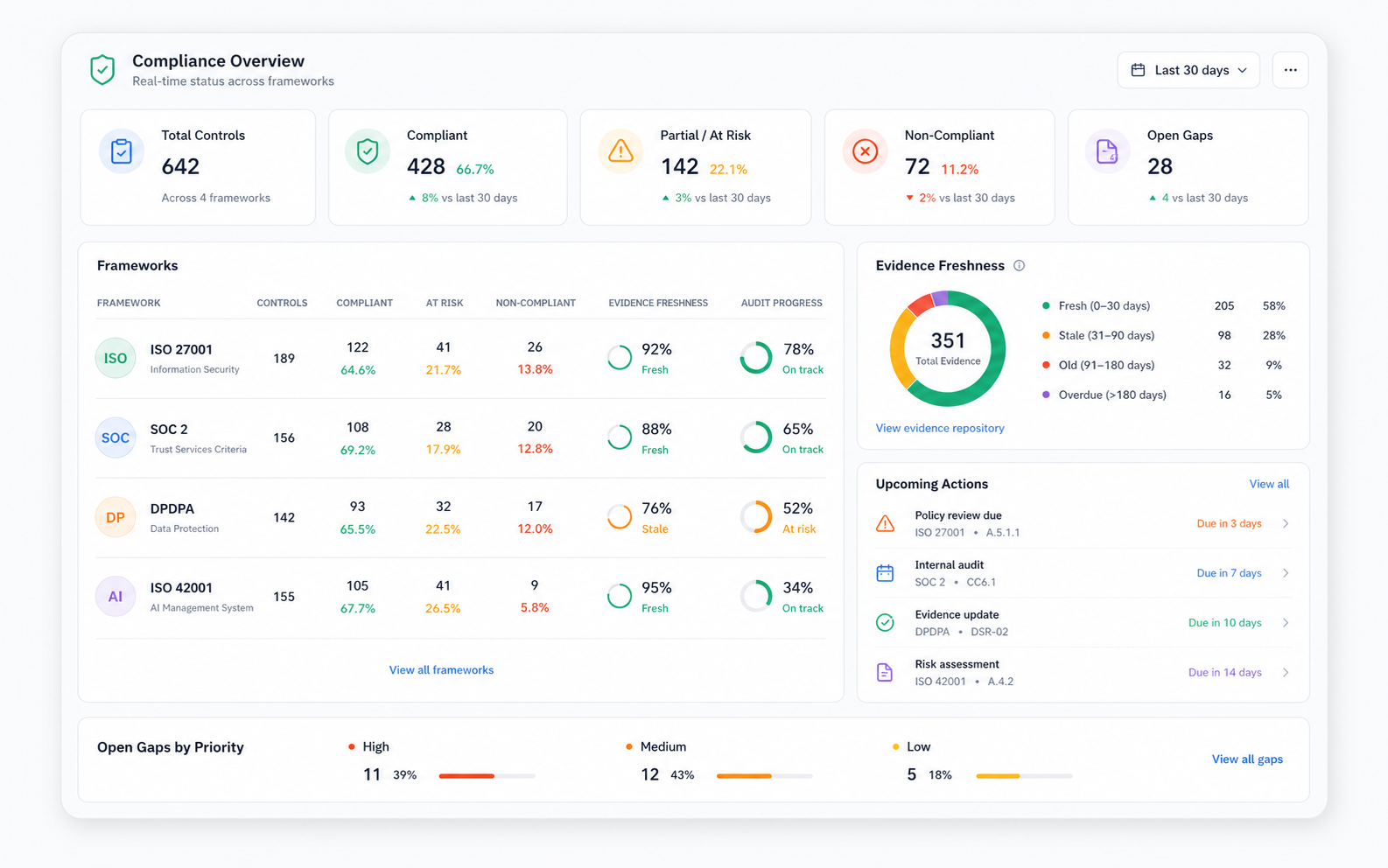Click the Policy review due warning icon
1388x868 pixels.
point(885,523)
